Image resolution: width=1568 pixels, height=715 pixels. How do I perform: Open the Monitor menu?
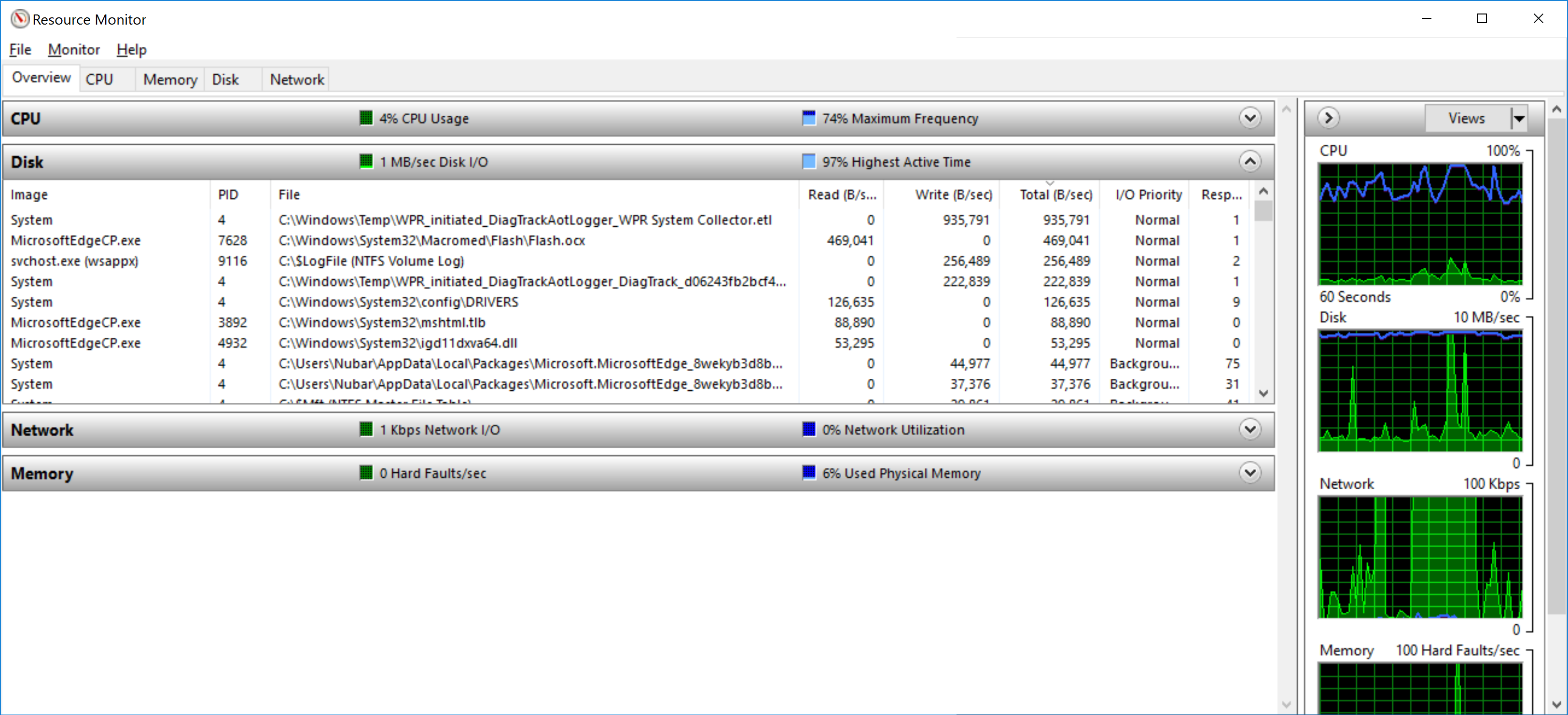(74, 49)
